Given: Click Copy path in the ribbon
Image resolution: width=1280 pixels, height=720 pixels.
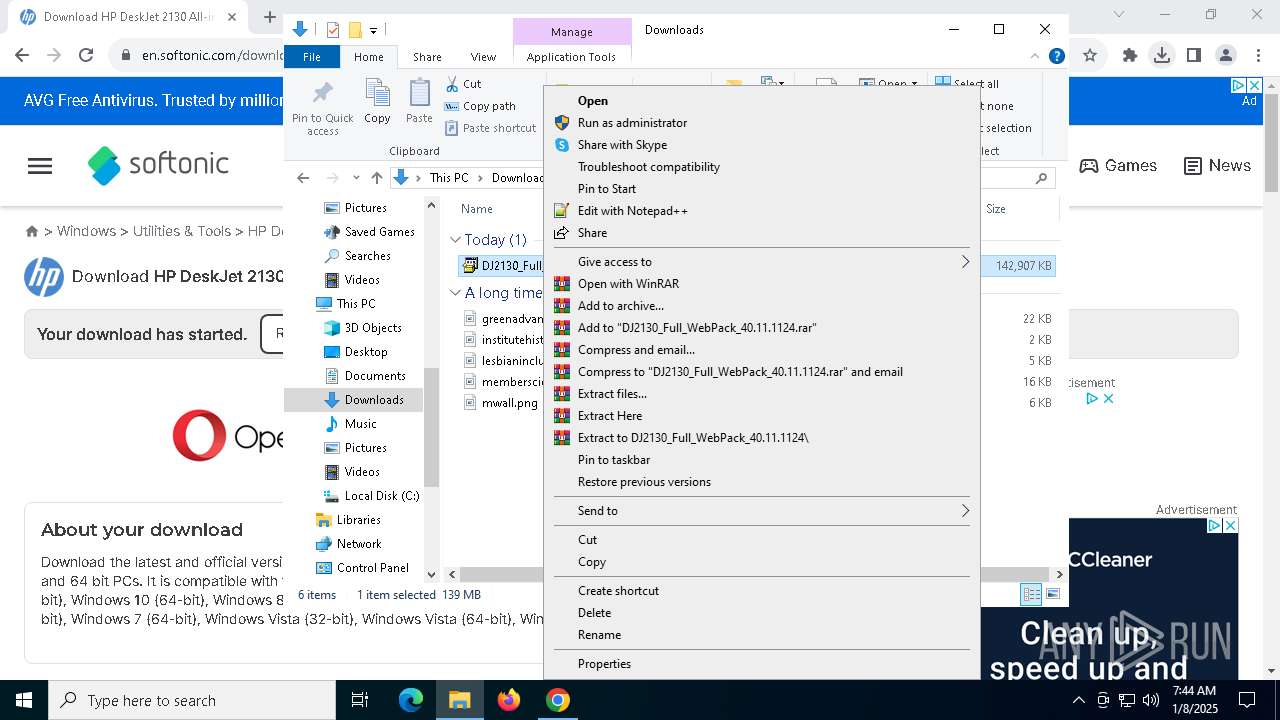Looking at the screenshot, I should point(480,106).
